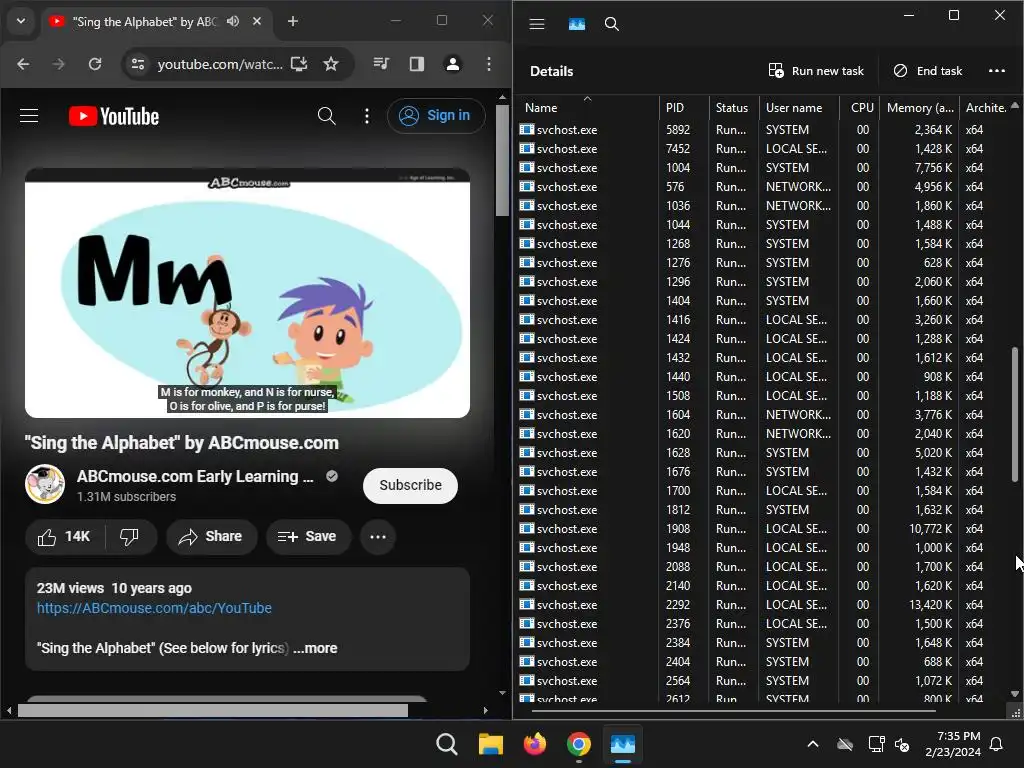Open ABCmouse.com Early Learning channel name
1024x768 pixels.
(x=195, y=476)
